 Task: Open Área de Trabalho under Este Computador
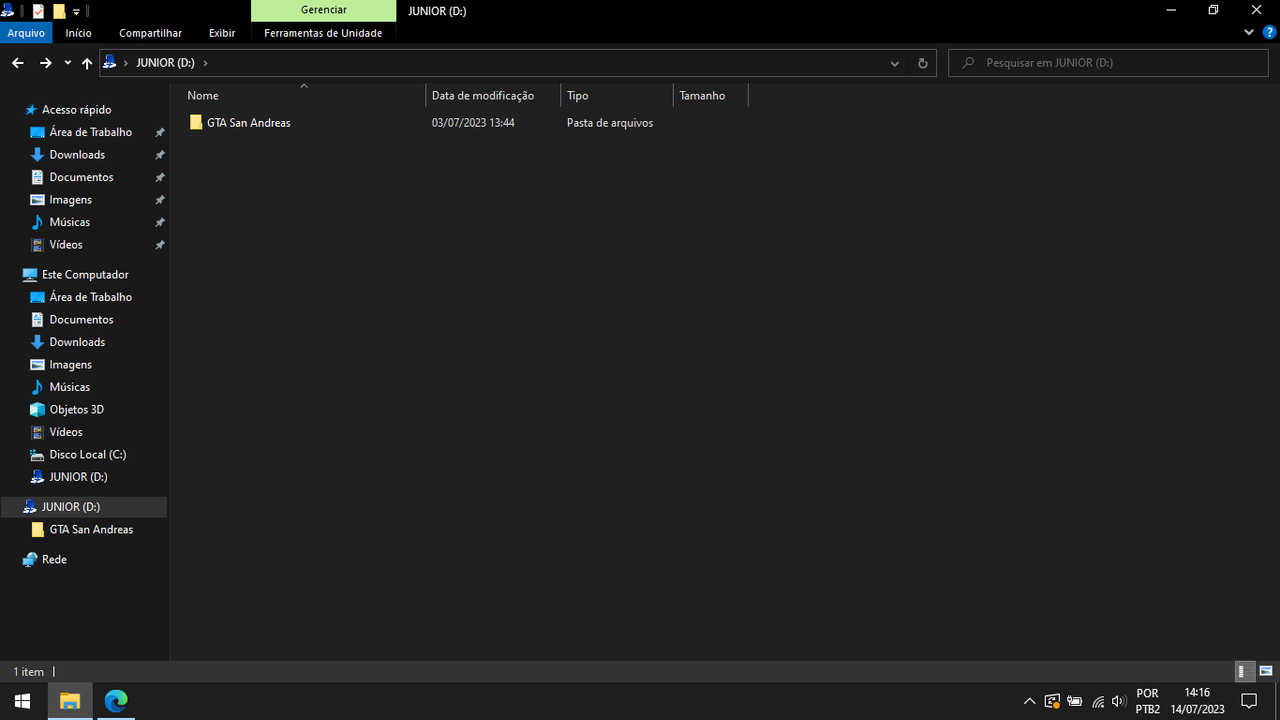90,297
